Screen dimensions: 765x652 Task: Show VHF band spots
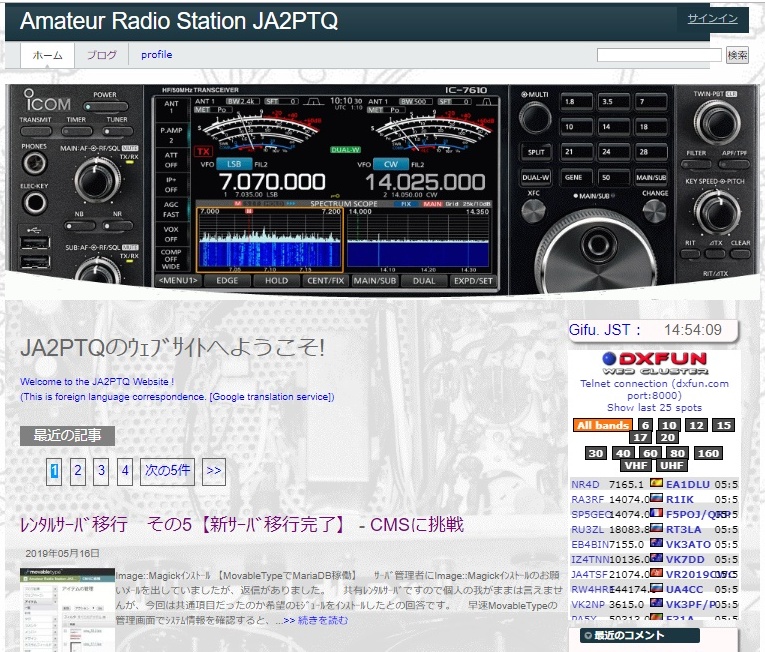[636, 466]
